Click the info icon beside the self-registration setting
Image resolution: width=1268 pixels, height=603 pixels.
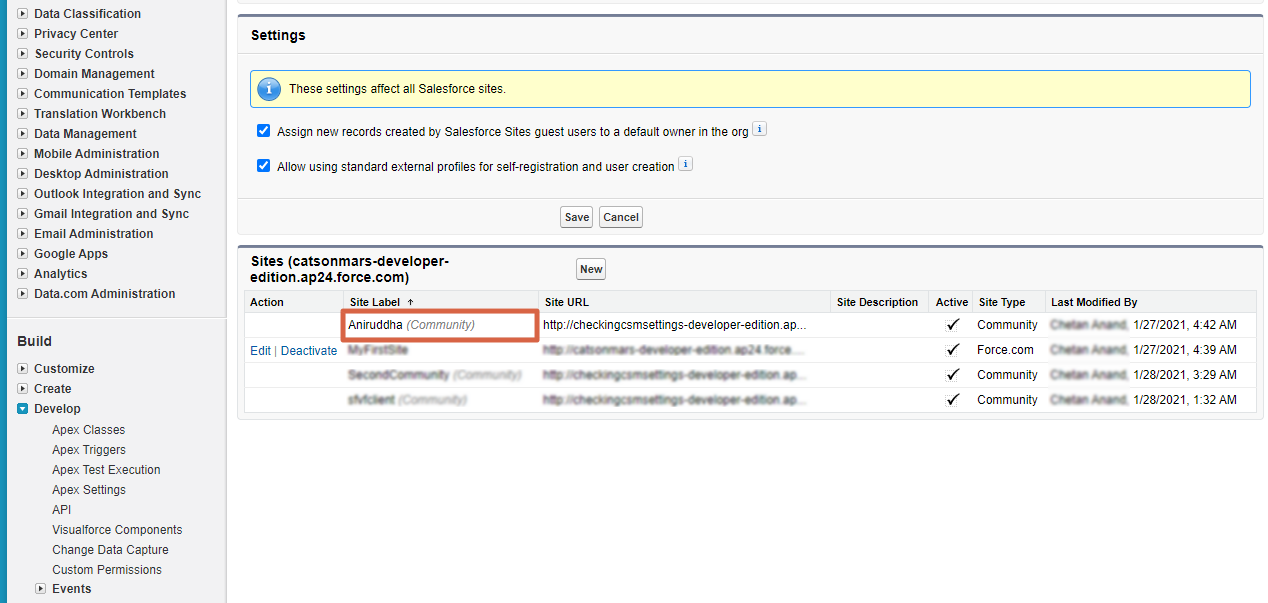coord(686,165)
